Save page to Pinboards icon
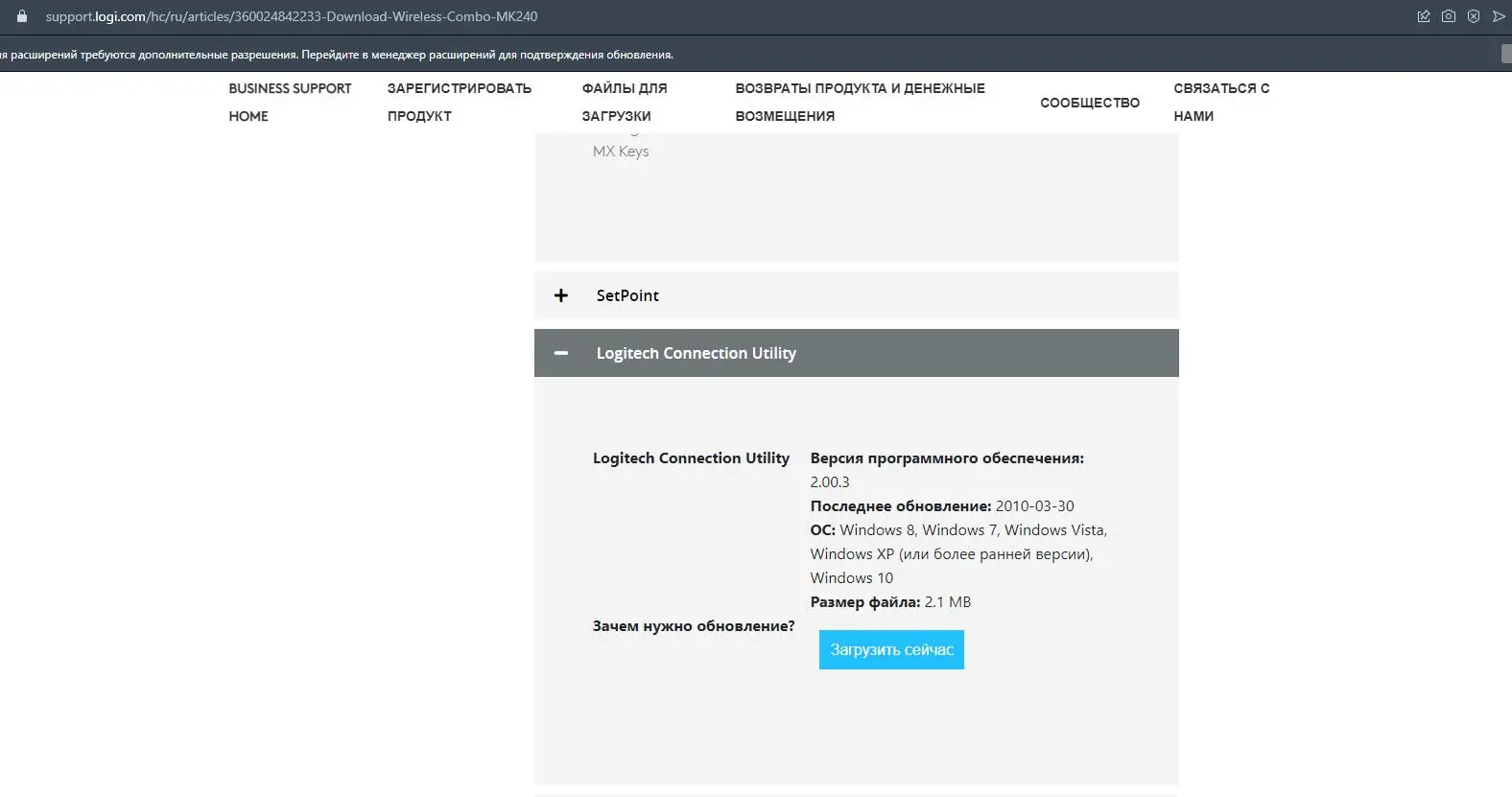The image size is (1512, 797). click(1424, 16)
